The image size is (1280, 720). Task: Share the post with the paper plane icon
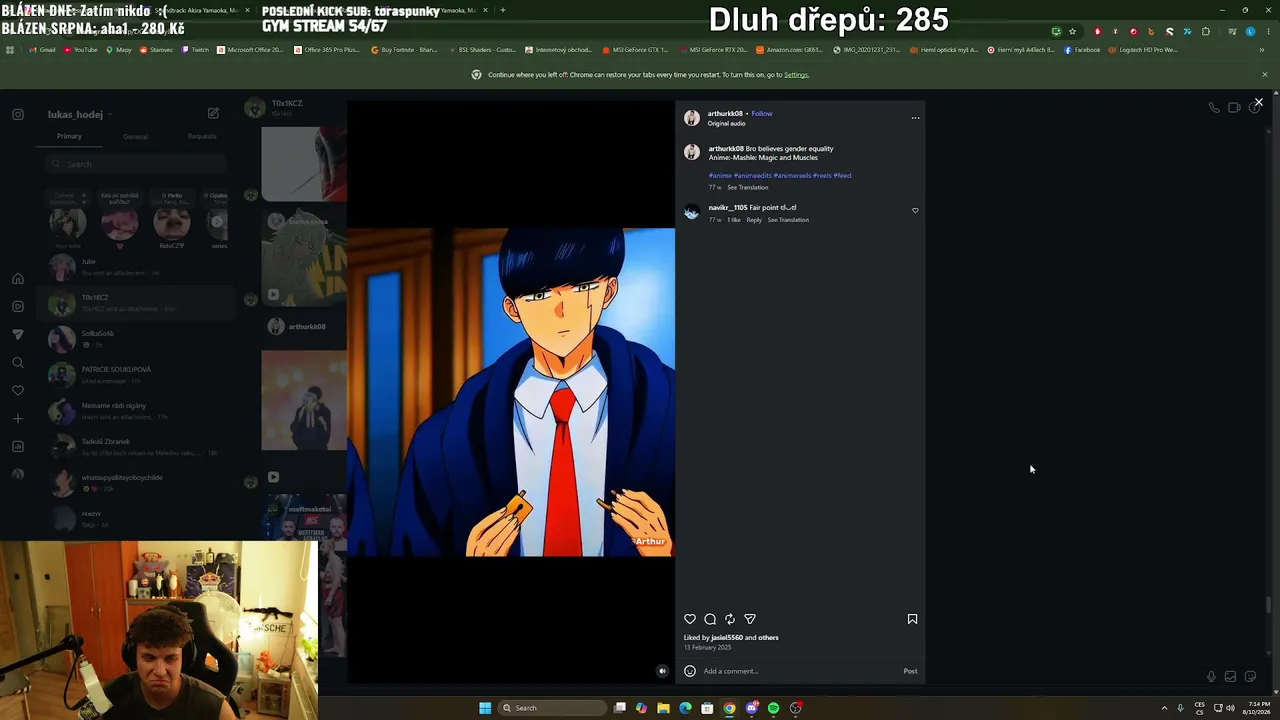click(750, 619)
